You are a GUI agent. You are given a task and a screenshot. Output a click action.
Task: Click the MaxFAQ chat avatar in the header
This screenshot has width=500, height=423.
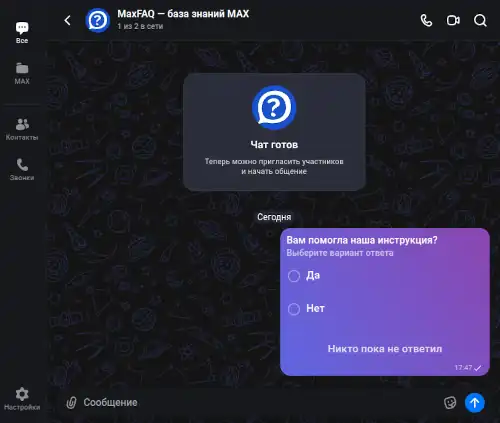[x=97, y=20]
